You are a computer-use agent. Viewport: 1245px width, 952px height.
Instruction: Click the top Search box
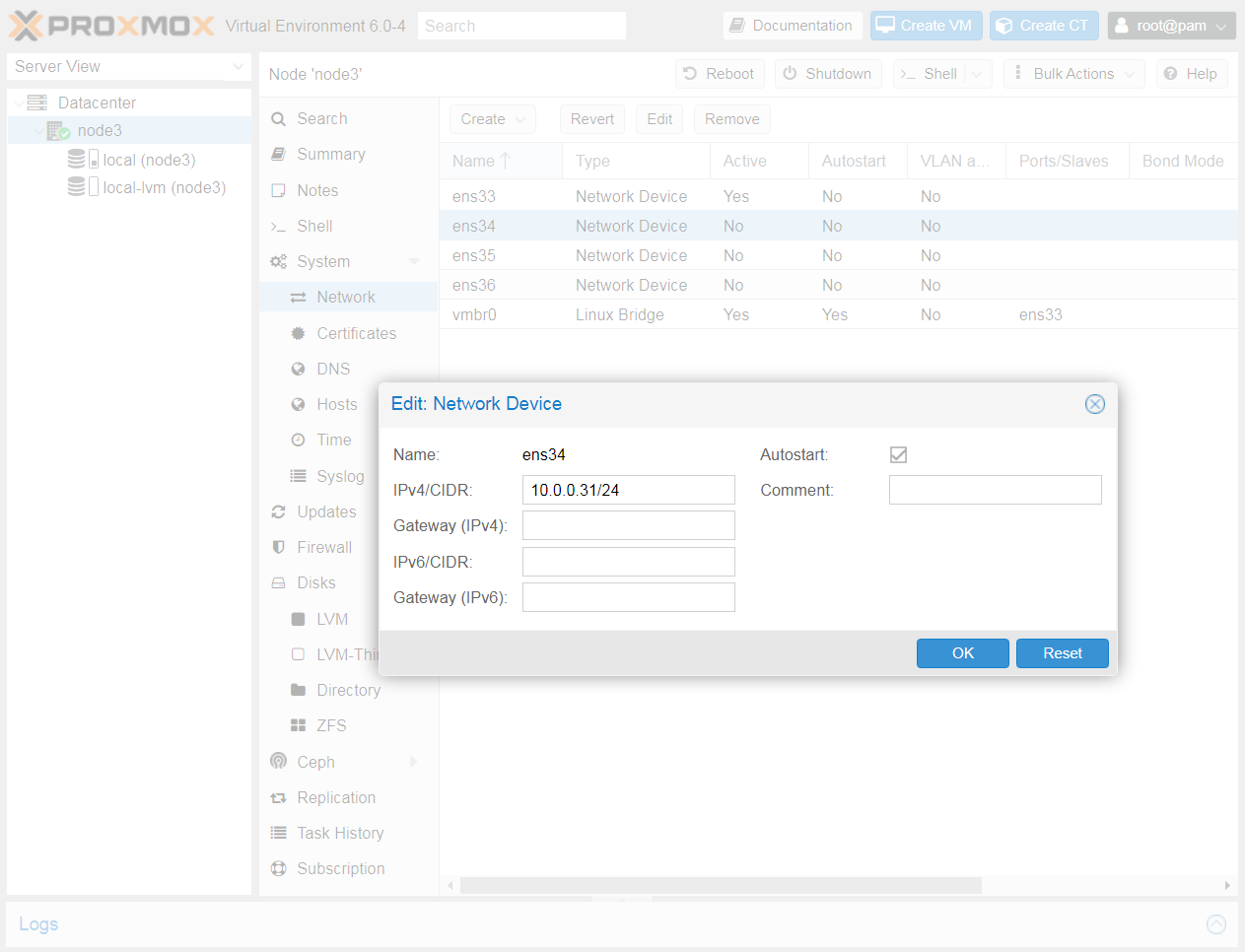tap(521, 26)
